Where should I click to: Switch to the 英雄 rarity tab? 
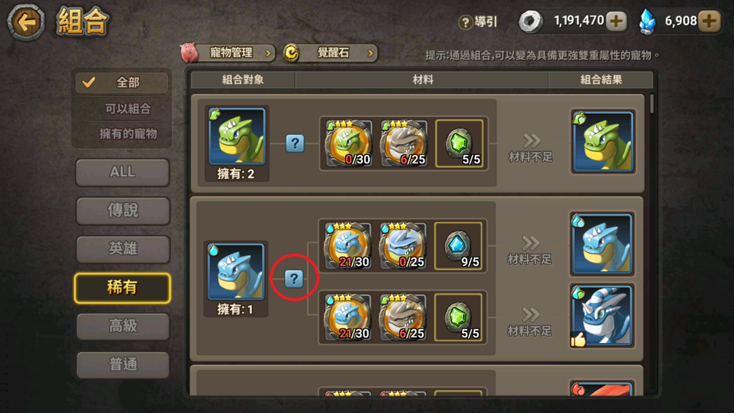[122, 249]
